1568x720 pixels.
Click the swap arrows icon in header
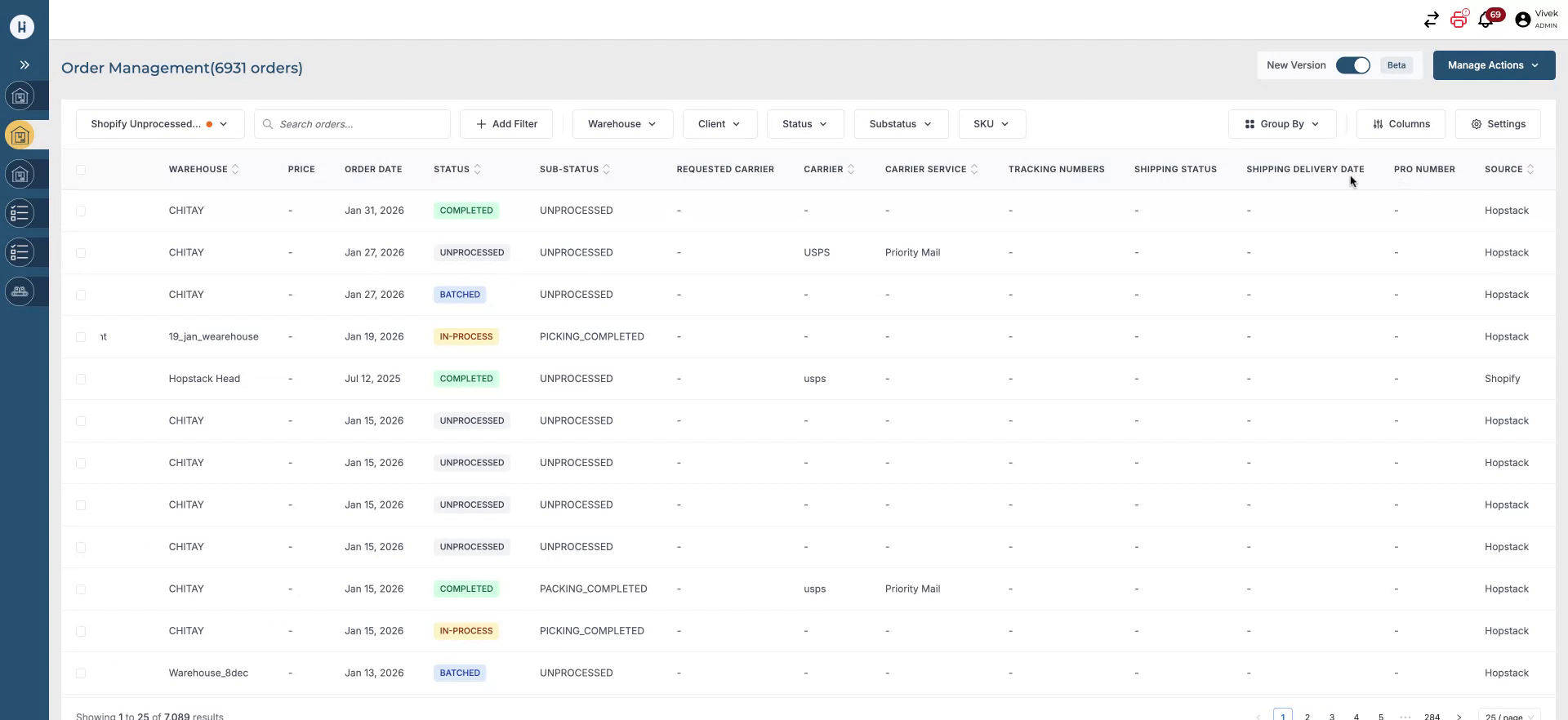click(x=1431, y=20)
